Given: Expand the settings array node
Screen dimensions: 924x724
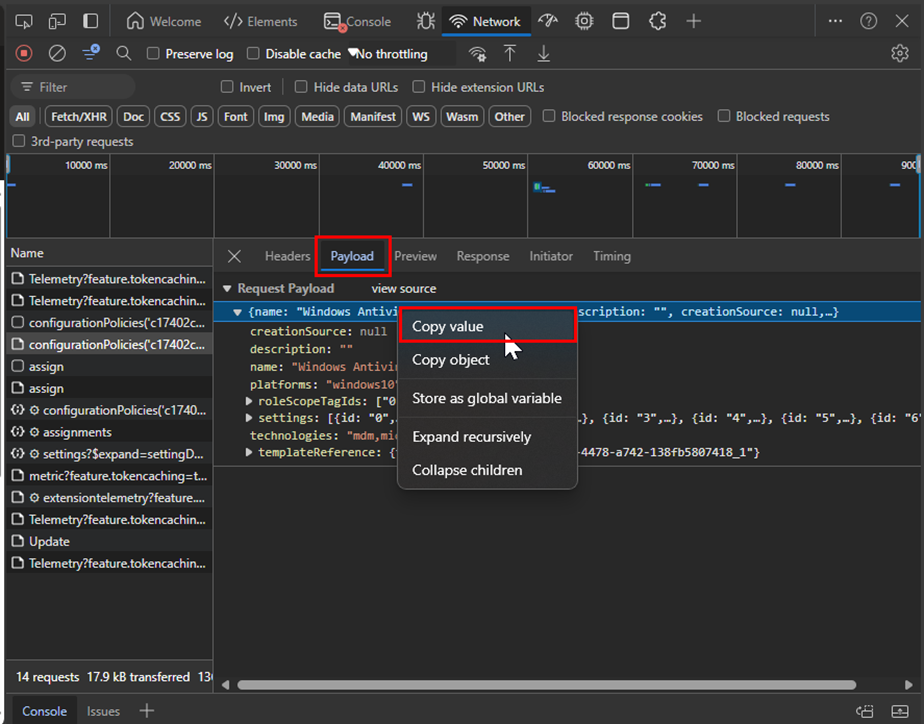Looking at the screenshot, I should click(x=250, y=418).
